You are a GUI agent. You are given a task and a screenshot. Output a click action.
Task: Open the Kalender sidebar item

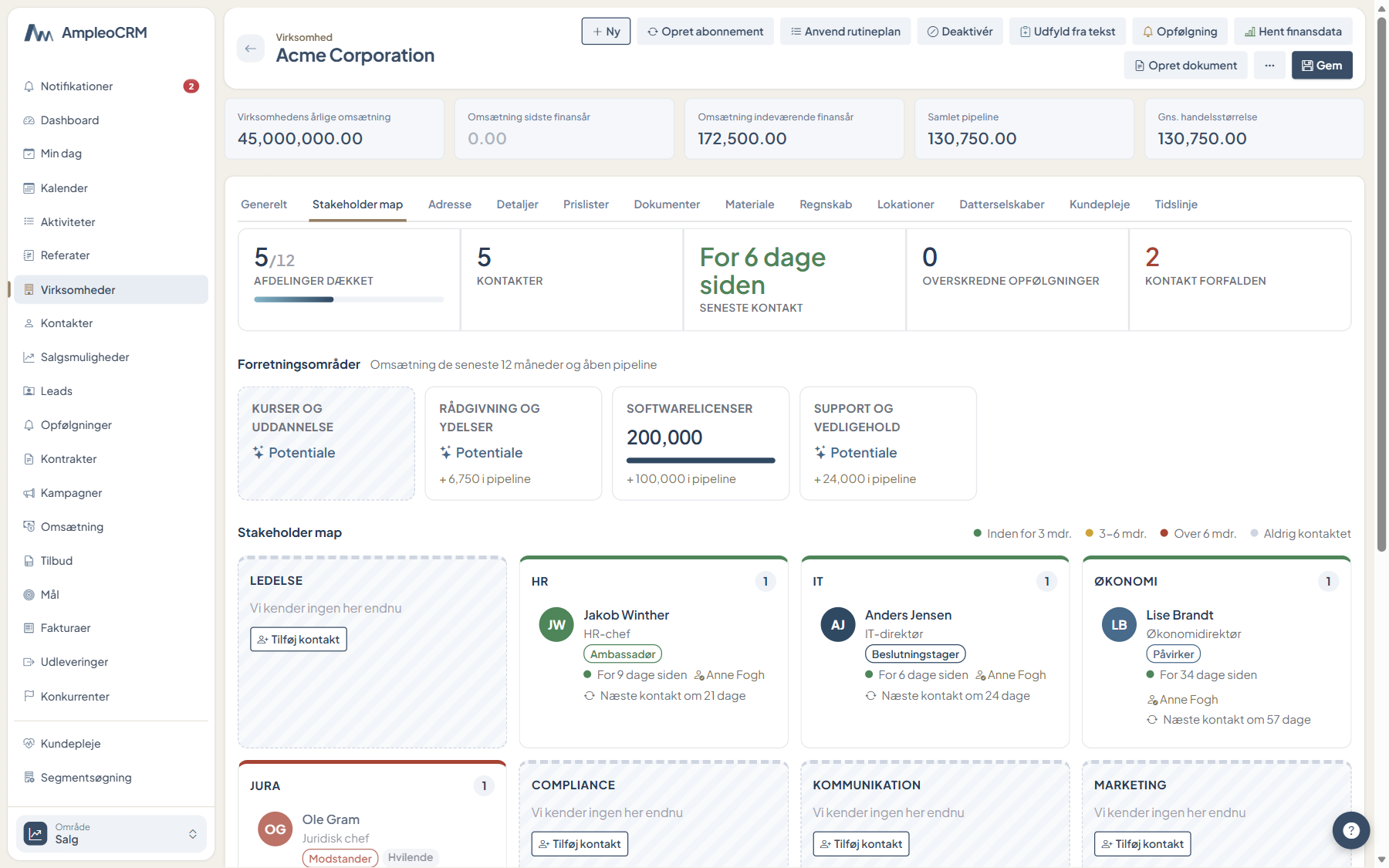coord(111,188)
